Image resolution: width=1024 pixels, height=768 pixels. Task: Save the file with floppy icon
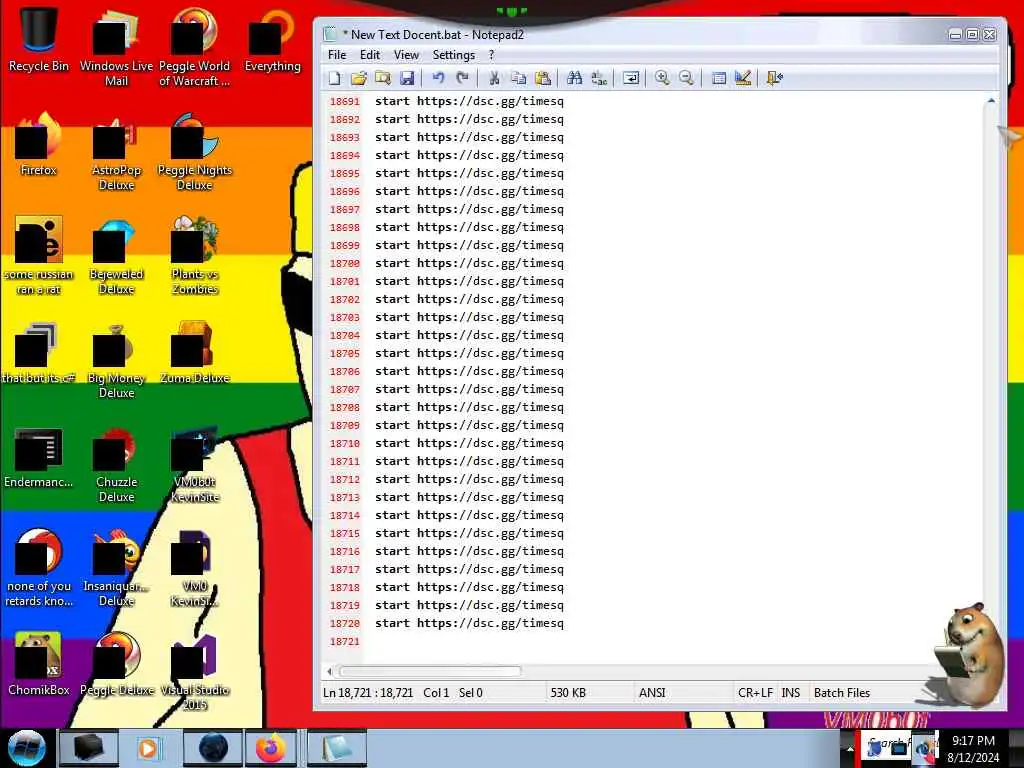pyautogui.click(x=407, y=78)
